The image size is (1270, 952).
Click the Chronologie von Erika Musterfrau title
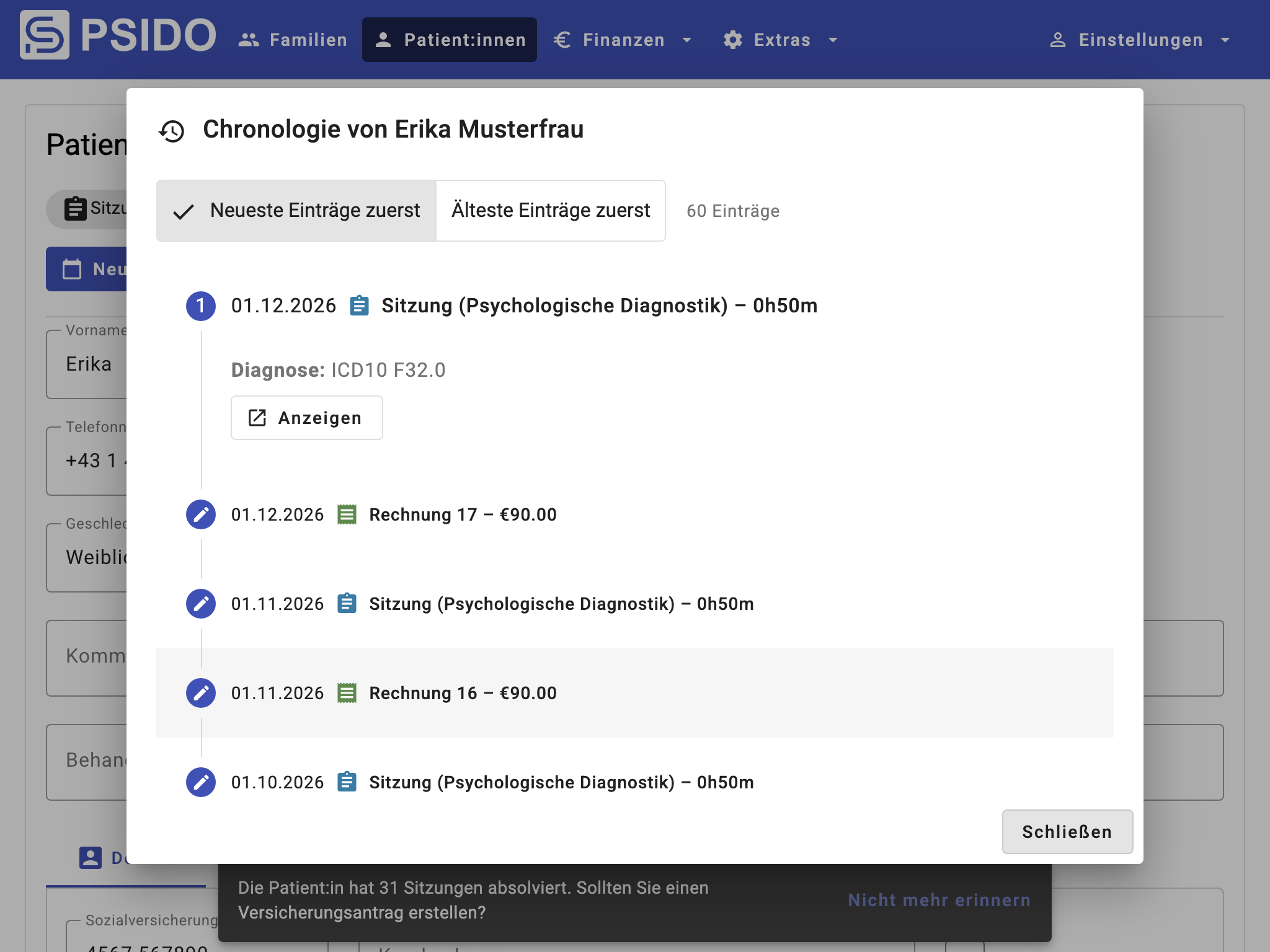(x=393, y=130)
